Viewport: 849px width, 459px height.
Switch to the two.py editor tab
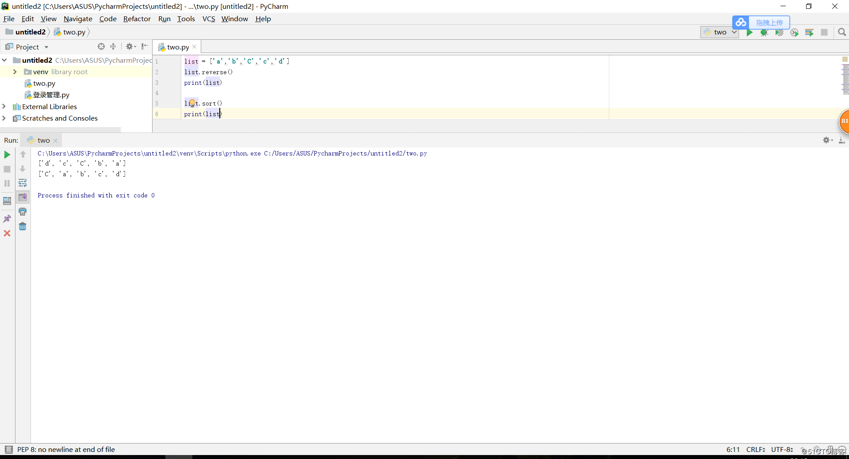[x=176, y=47]
